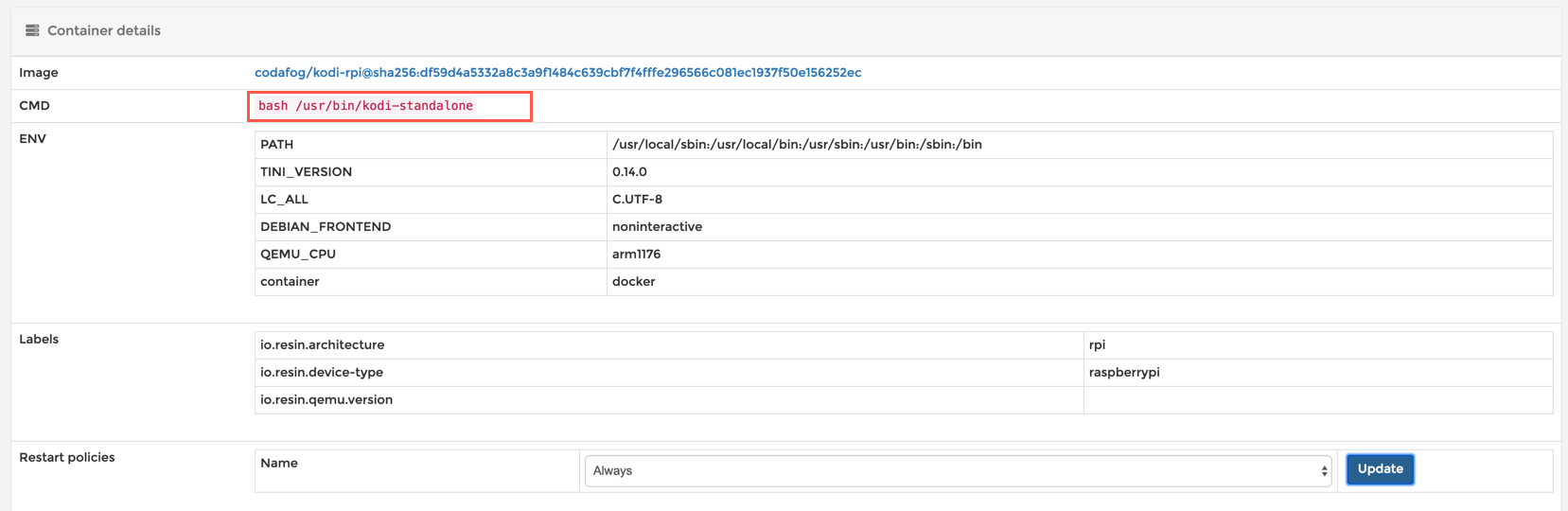Click the Container details heading
The image size is (1568, 511).
pos(104,30)
